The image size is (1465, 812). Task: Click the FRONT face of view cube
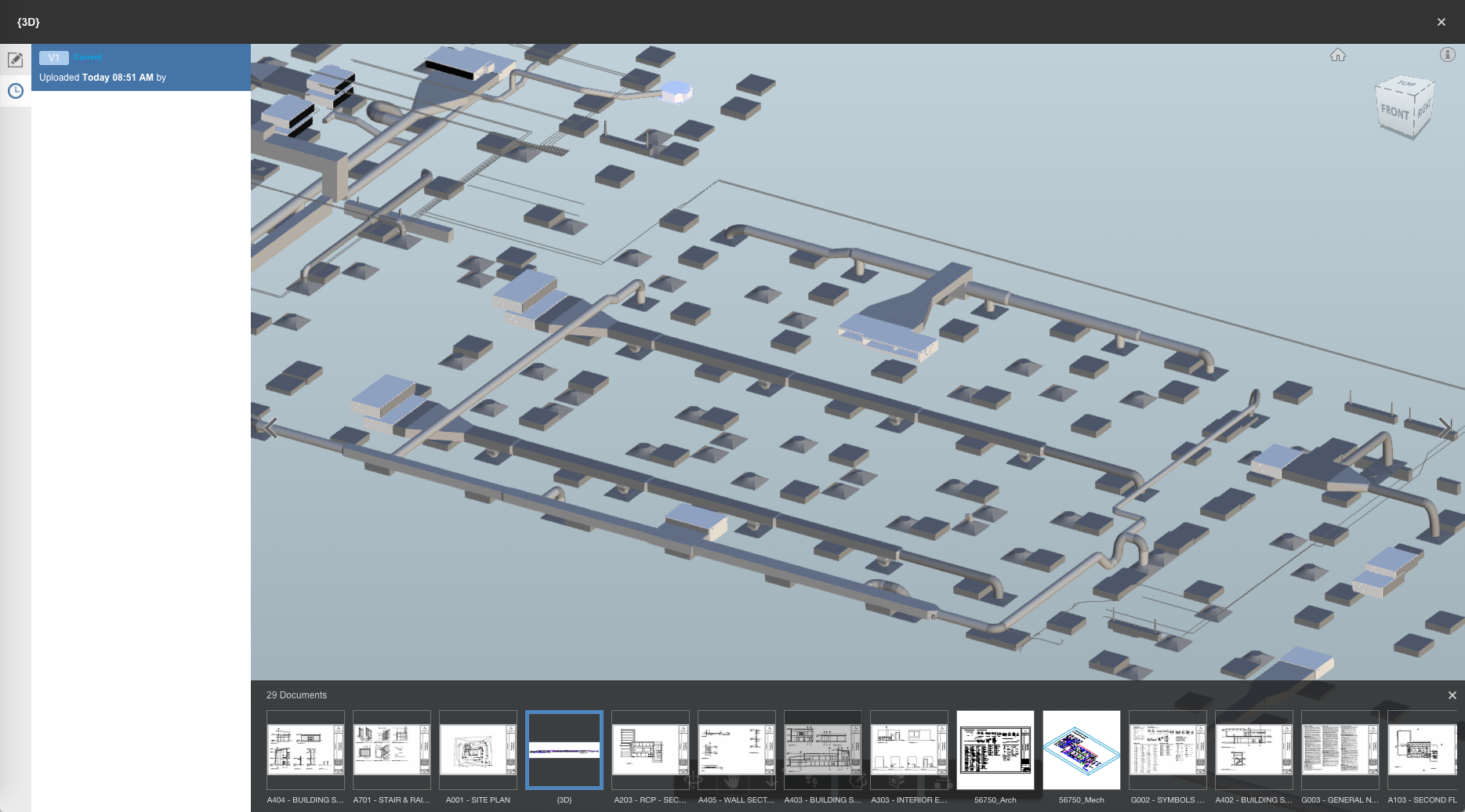(1394, 112)
